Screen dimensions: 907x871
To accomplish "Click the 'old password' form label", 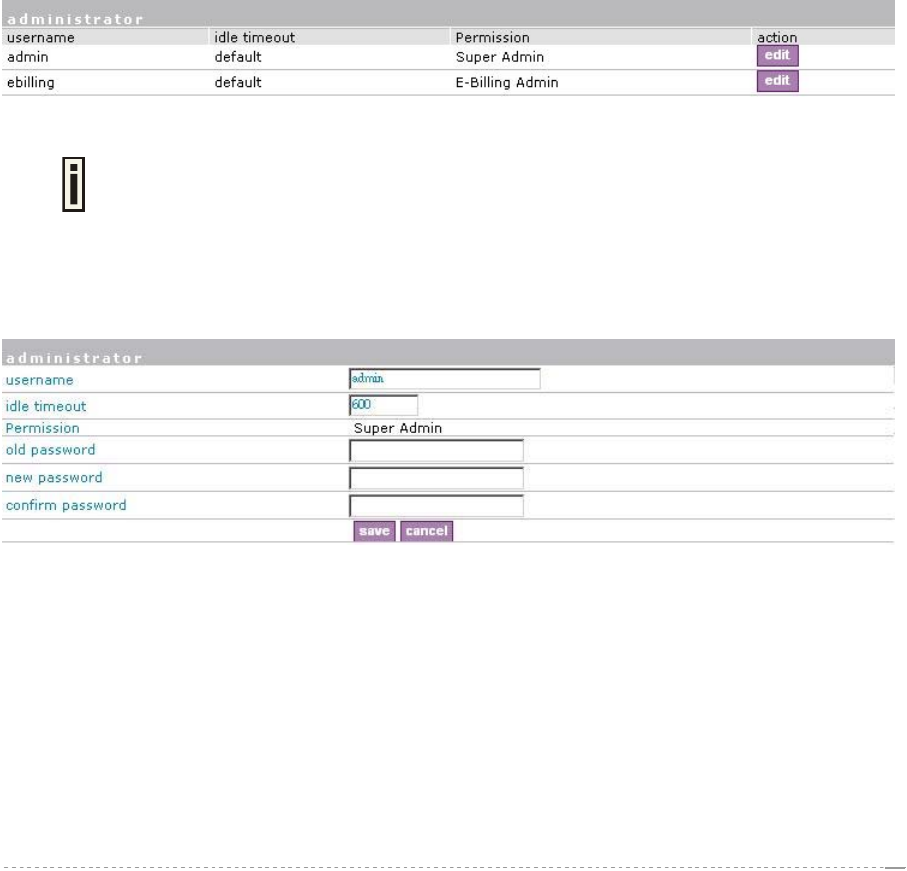I will coord(50,450).
